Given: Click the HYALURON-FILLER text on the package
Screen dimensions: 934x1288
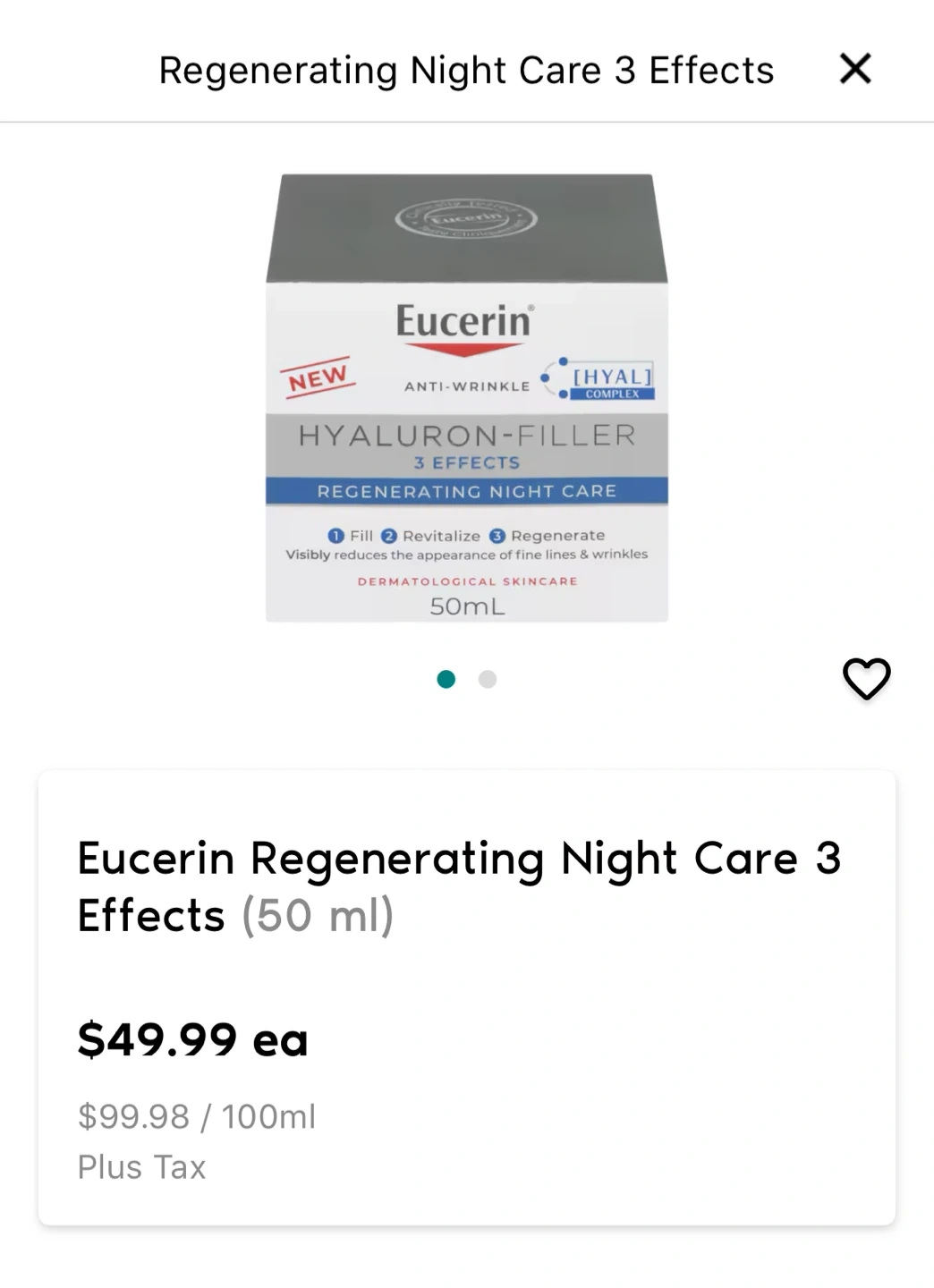Looking at the screenshot, I should (x=467, y=436).
